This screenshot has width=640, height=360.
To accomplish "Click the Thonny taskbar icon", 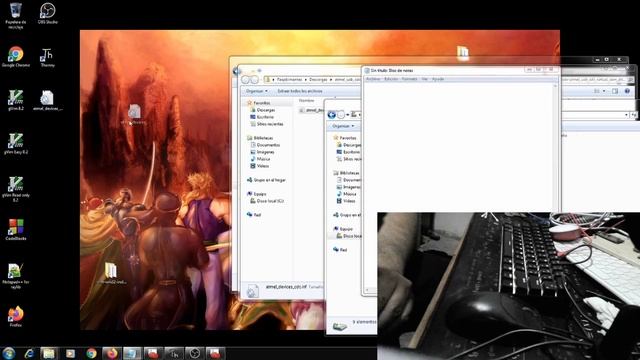I will pyautogui.click(x=174, y=353).
